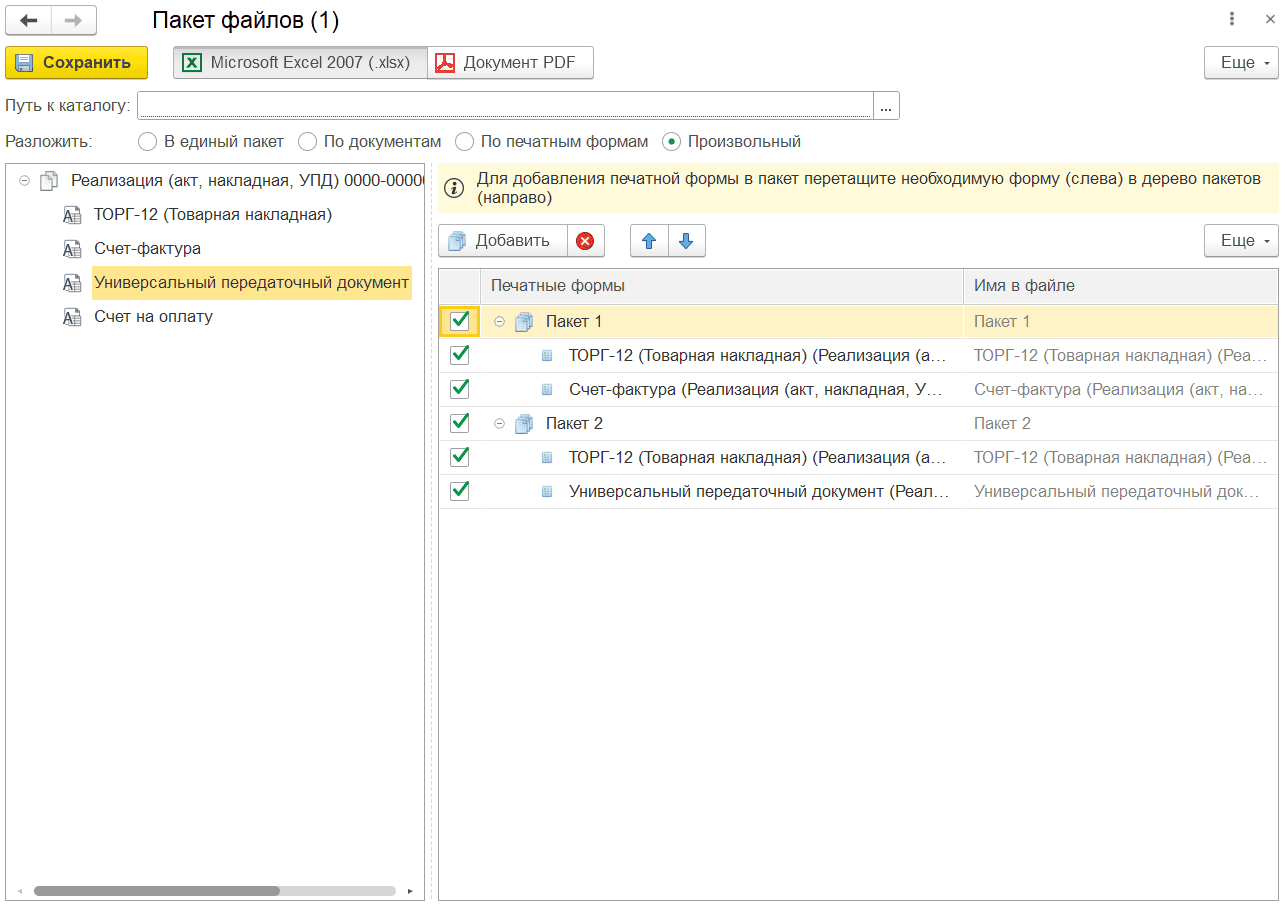Choose Документ PDF format
Screen dimensions: 1287x906
point(510,63)
